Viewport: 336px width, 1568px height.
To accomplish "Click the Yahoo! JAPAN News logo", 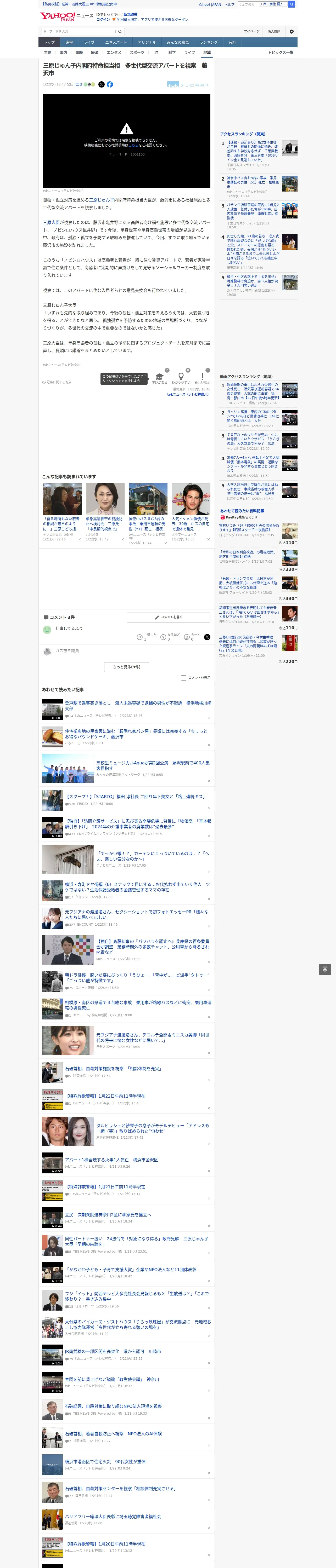I will [x=66, y=16].
